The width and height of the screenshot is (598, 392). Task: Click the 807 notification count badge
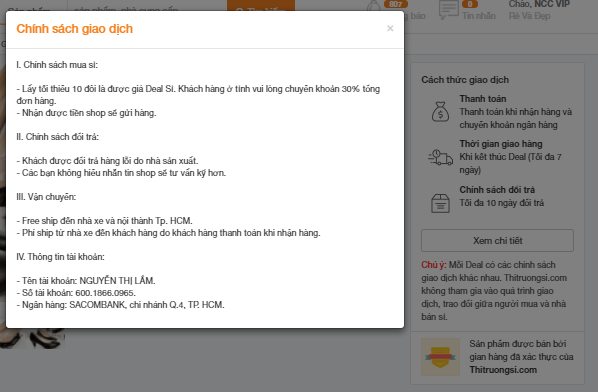tap(395, 4)
